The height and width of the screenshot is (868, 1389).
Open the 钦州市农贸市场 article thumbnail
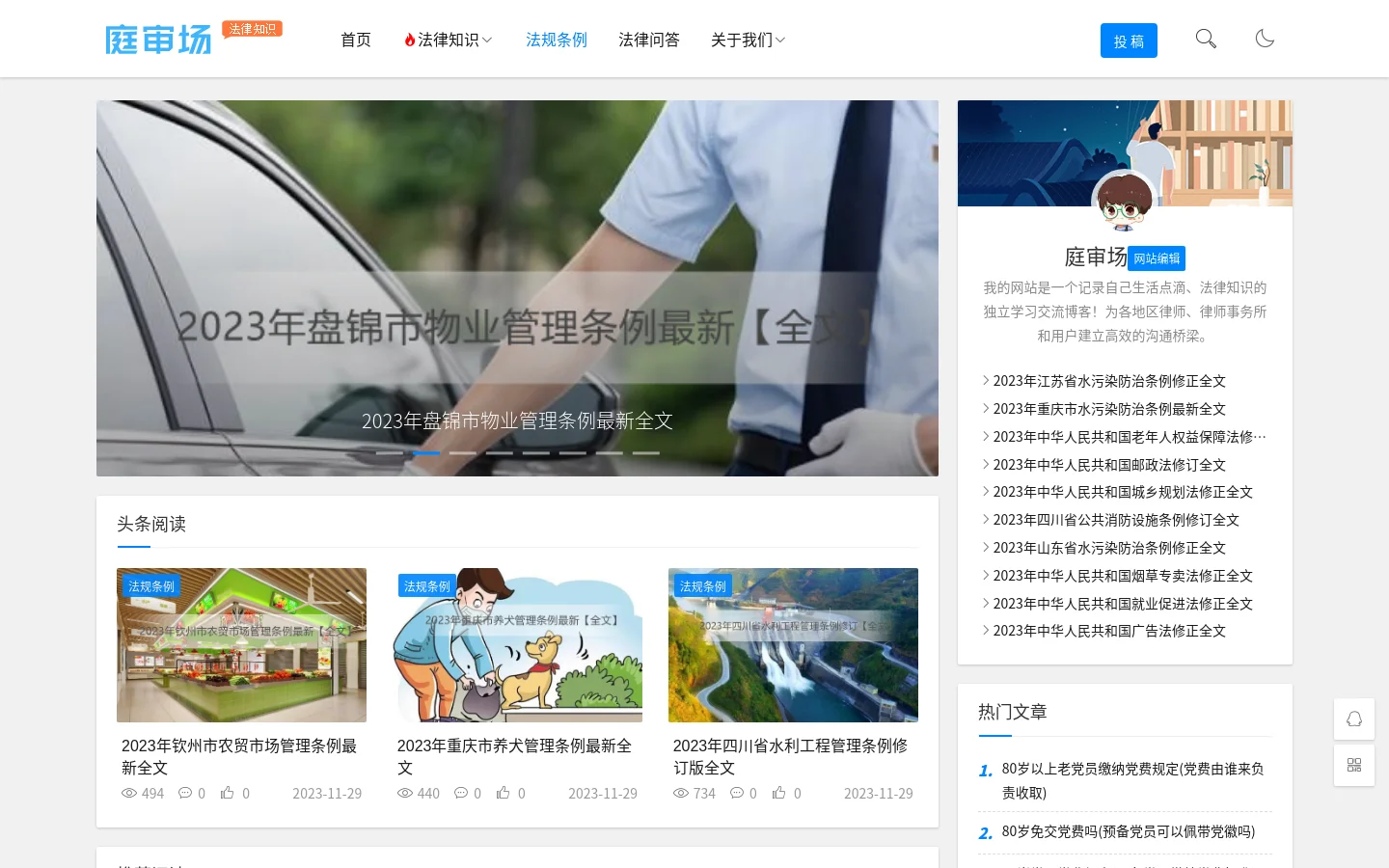pyautogui.click(x=241, y=645)
